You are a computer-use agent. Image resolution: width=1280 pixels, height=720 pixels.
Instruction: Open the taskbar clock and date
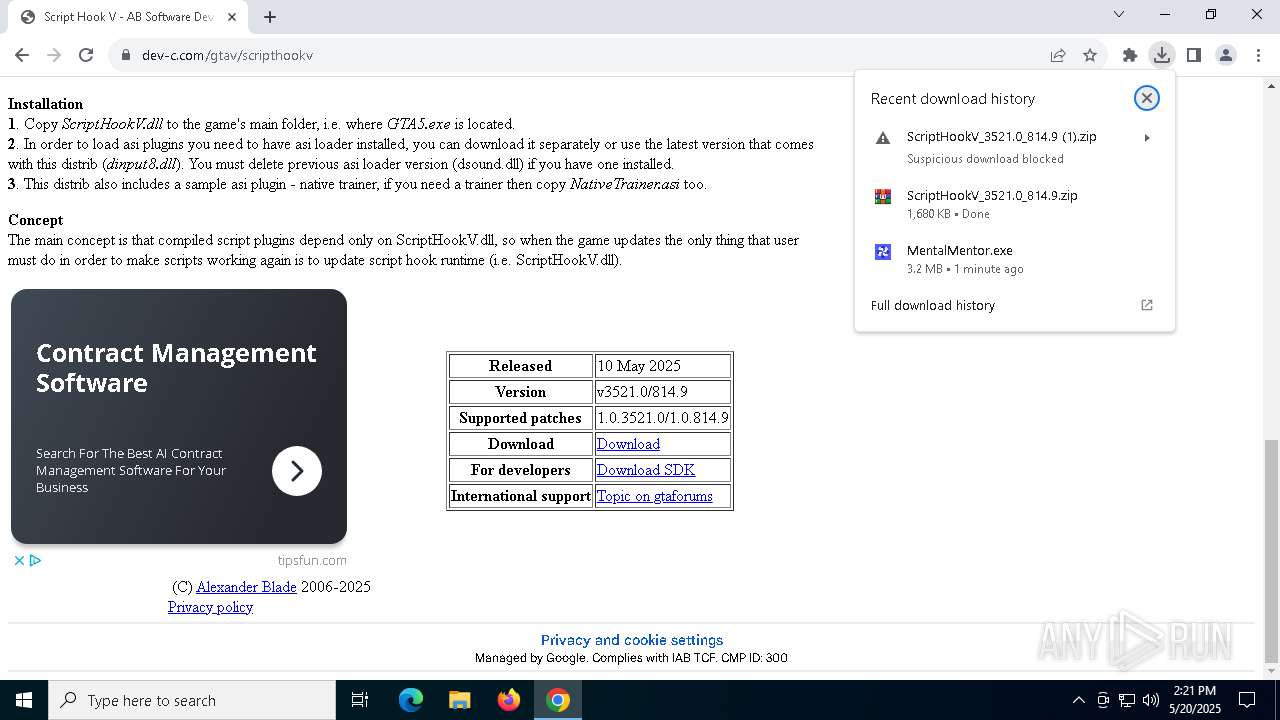click(1195, 700)
